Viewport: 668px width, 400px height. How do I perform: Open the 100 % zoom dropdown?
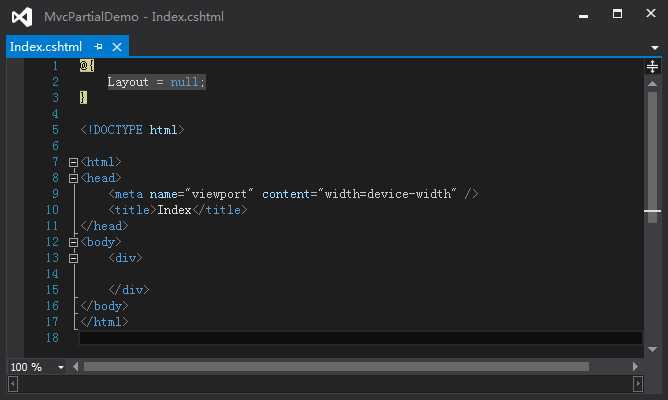click(x=61, y=367)
